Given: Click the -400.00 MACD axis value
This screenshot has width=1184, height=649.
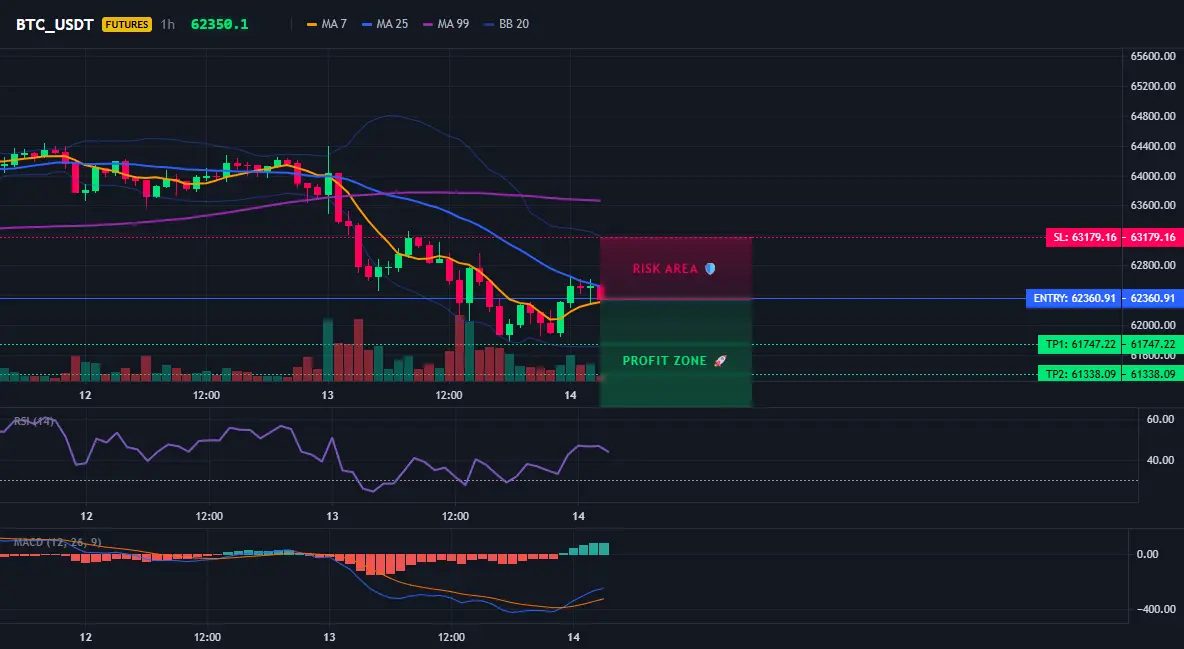Looking at the screenshot, I should click(1157, 610).
